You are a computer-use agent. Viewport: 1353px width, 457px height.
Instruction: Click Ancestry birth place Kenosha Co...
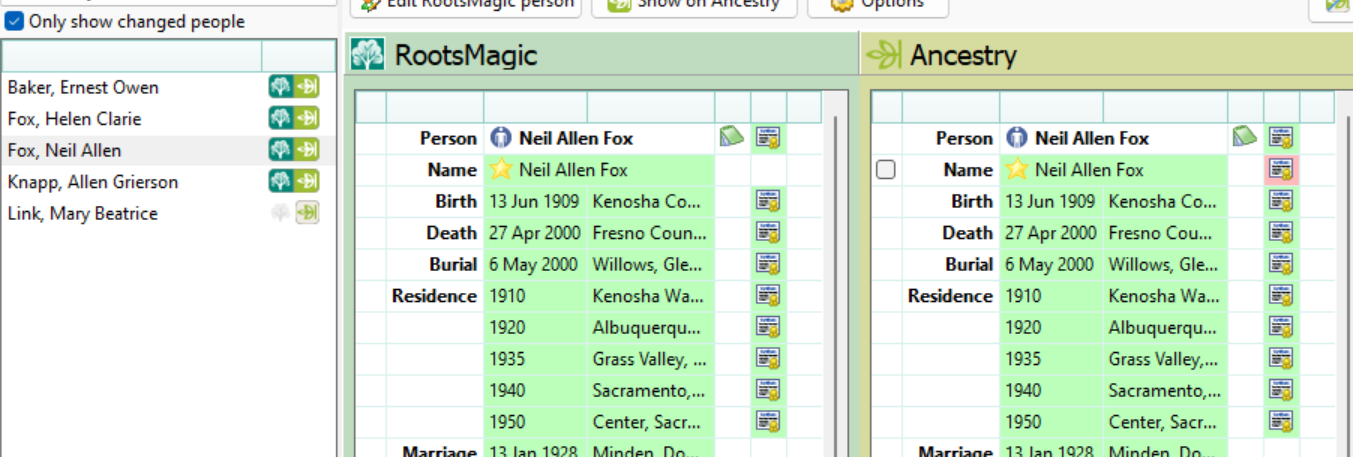click(1163, 201)
